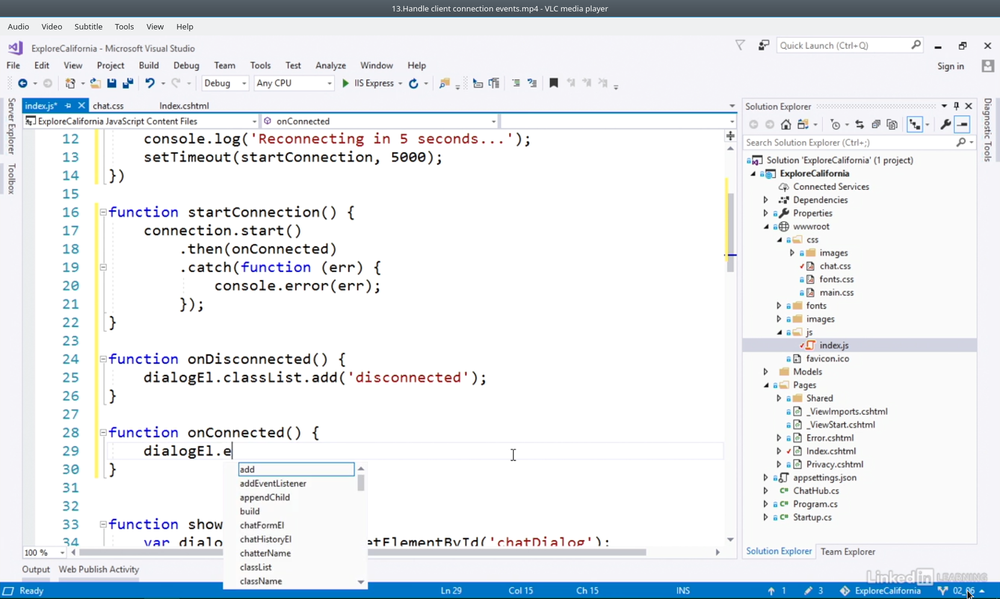Image resolution: width=1000 pixels, height=599 pixels.
Task: Start debugging with the green IIS Express play button
Action: pyautogui.click(x=345, y=84)
